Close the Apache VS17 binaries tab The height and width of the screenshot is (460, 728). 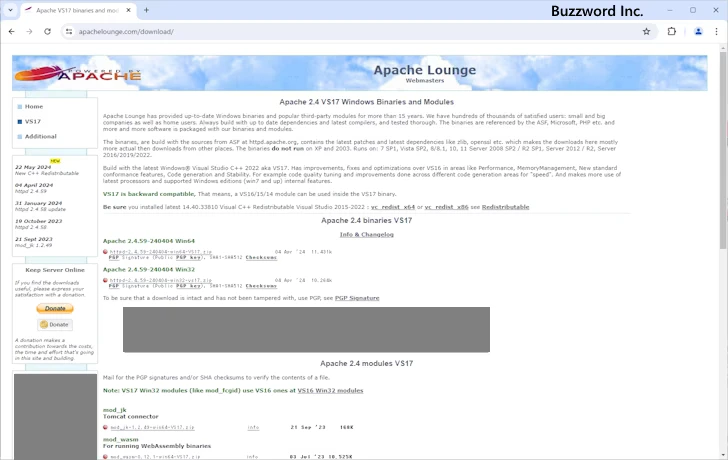128,10
